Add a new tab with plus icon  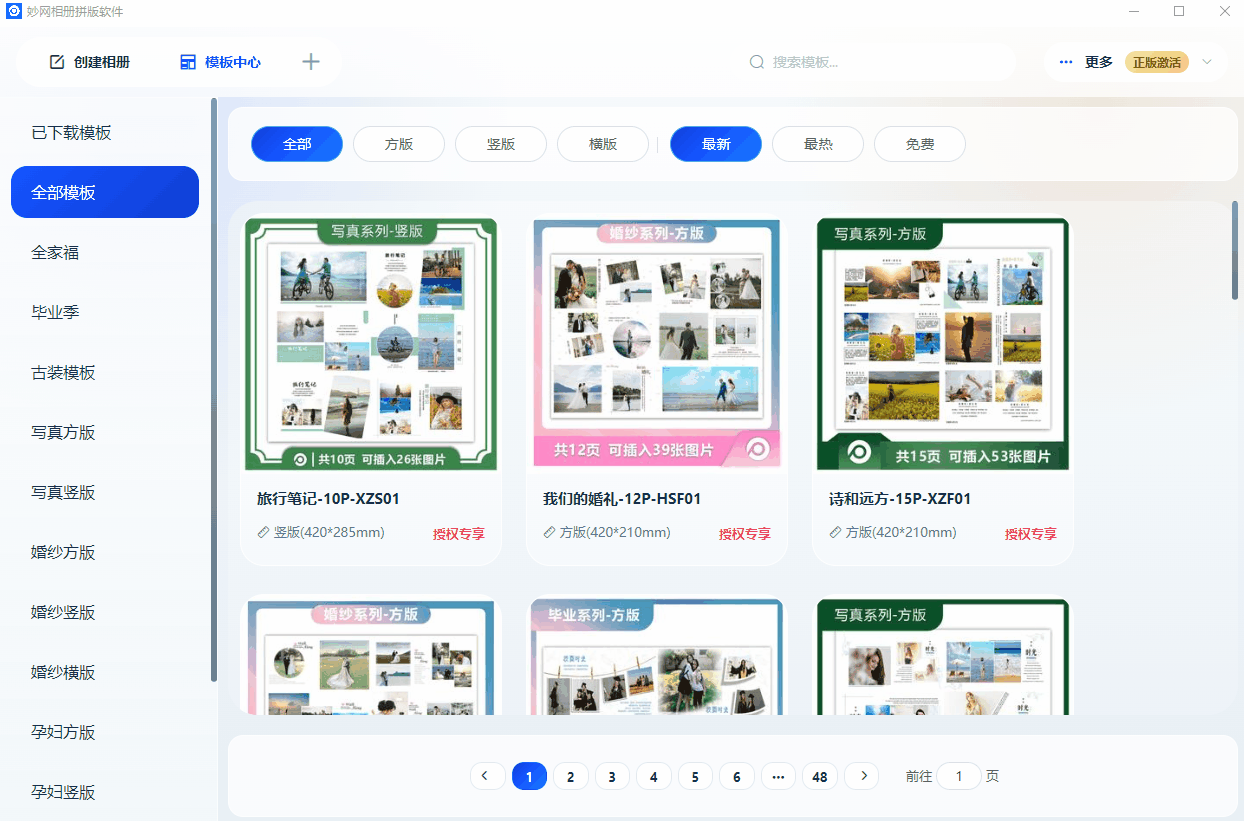[311, 62]
